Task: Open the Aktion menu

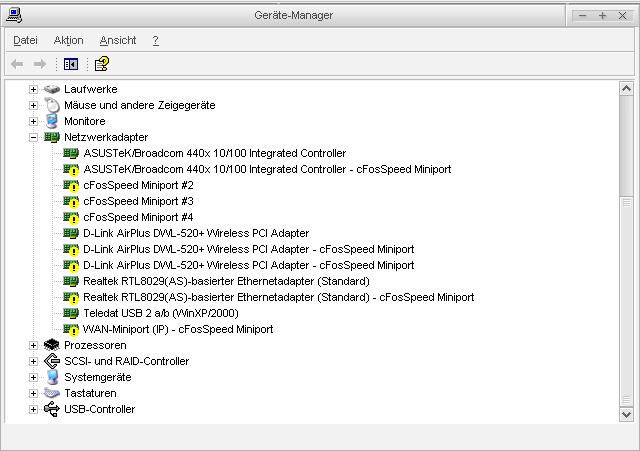Action: coord(69,40)
